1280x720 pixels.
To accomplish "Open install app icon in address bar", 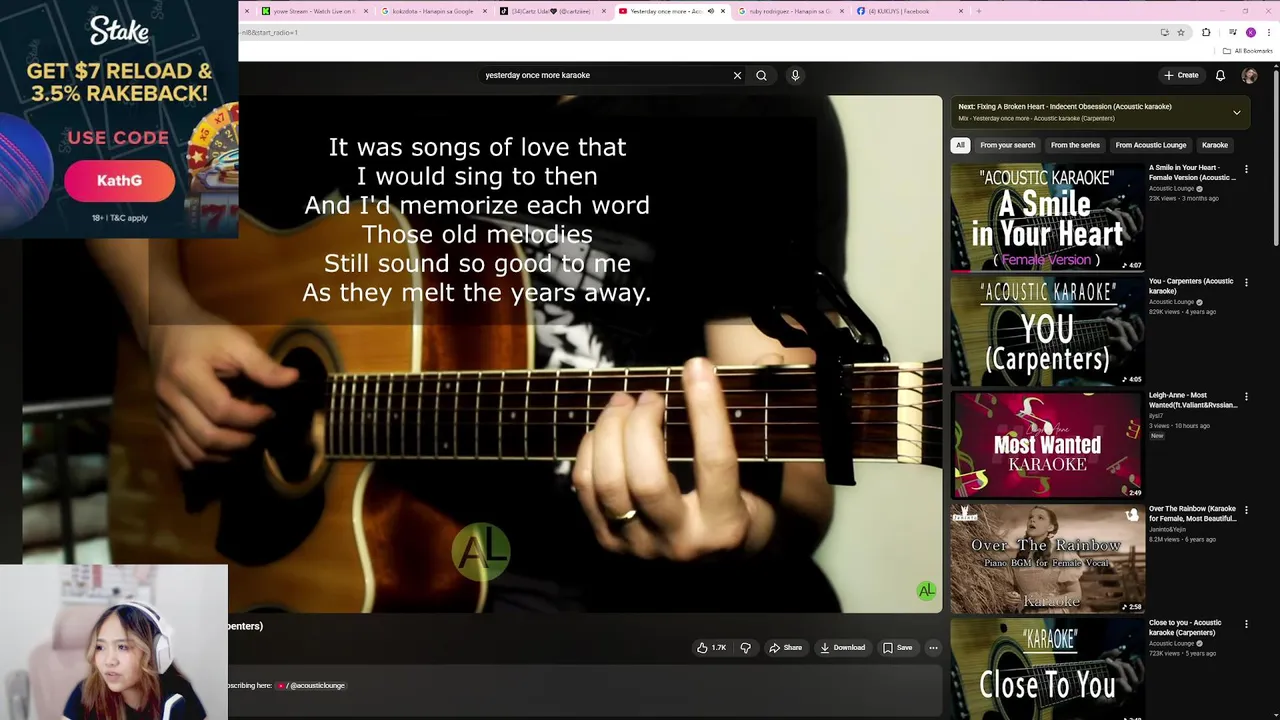I will (x=1165, y=32).
